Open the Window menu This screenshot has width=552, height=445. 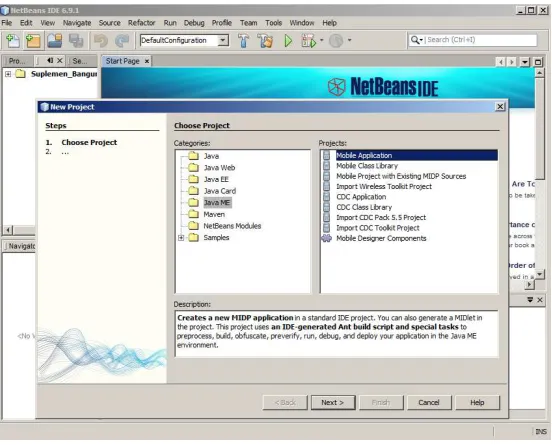[302, 23]
